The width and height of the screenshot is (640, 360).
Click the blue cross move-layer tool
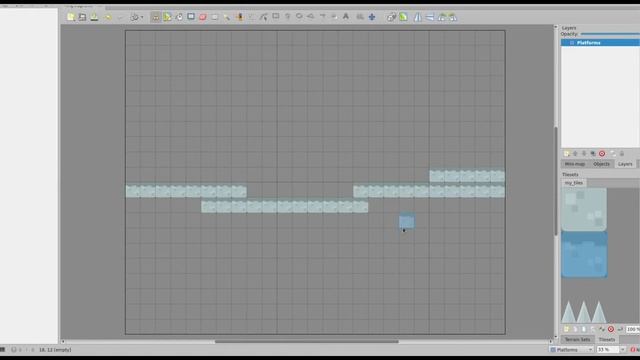pos(372,17)
